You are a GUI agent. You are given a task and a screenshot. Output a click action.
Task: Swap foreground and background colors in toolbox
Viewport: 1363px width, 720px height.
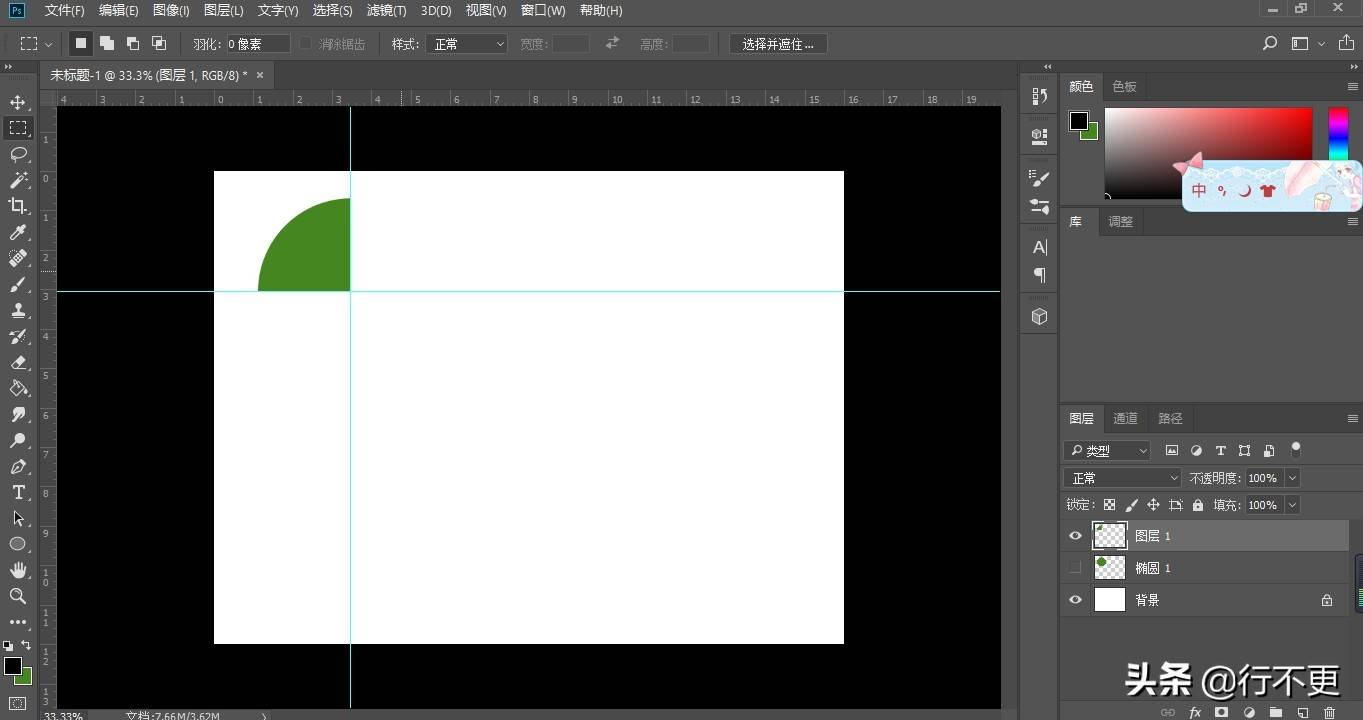point(27,646)
